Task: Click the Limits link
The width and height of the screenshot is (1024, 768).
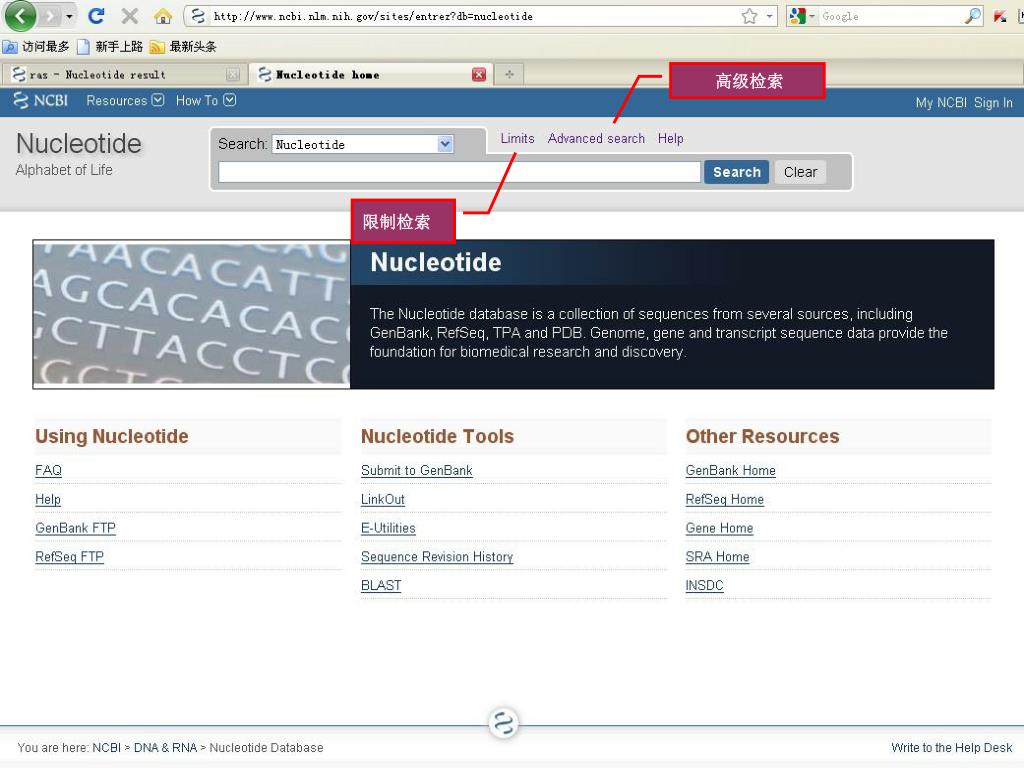Action: coord(517,138)
